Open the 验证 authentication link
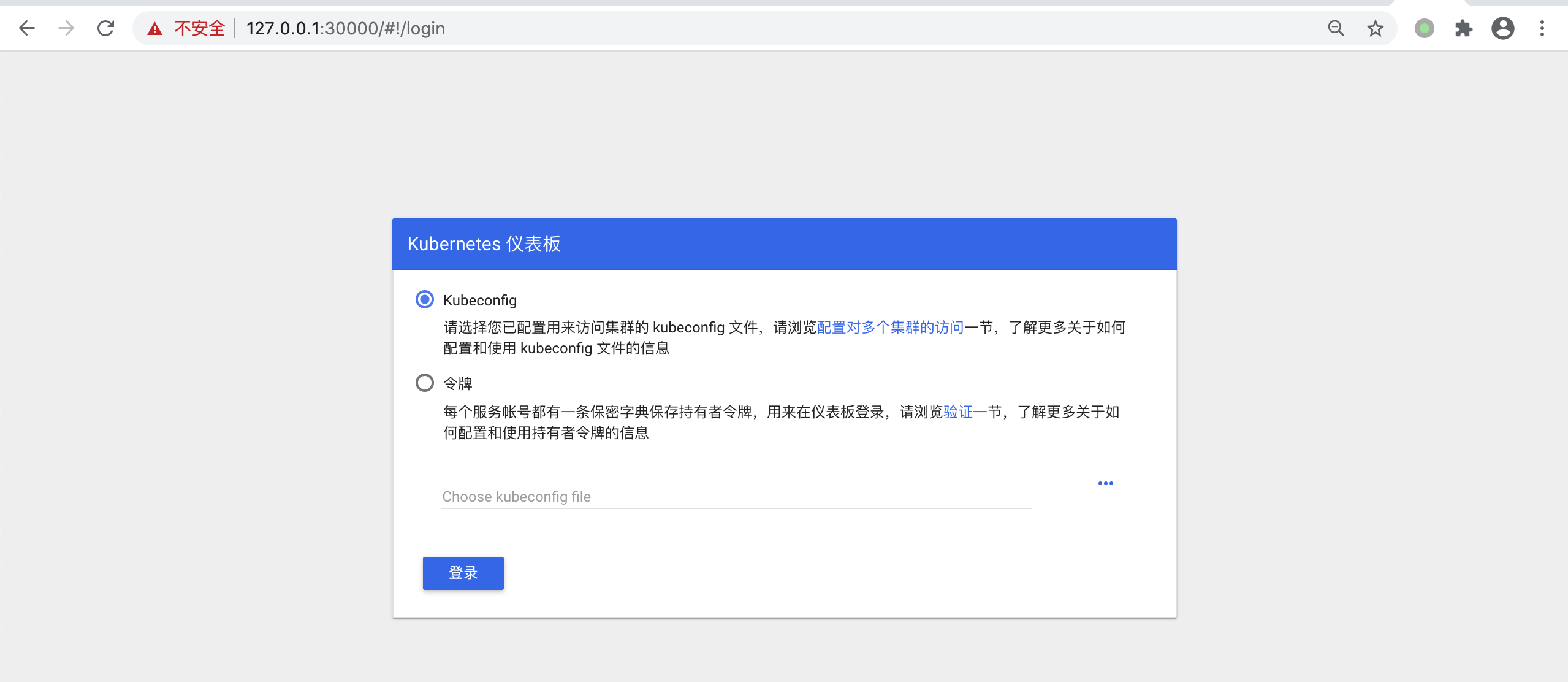This screenshot has width=1568, height=682. pos(958,412)
